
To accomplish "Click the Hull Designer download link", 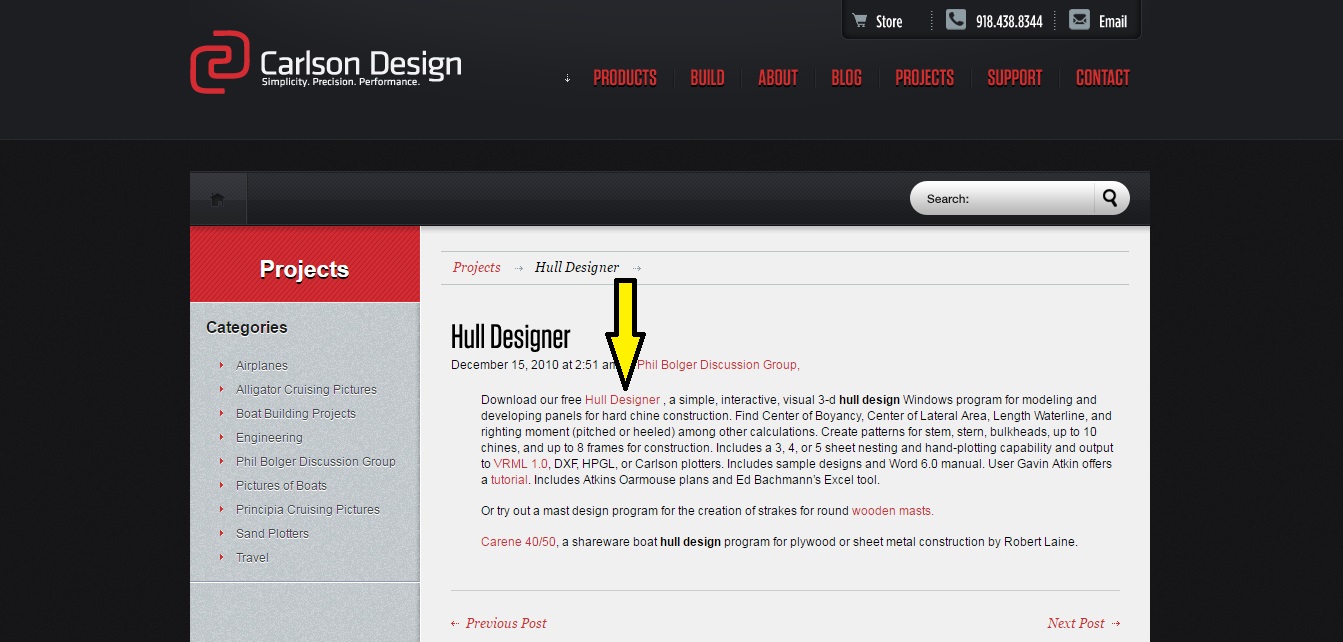I will pyautogui.click(x=622, y=399).
